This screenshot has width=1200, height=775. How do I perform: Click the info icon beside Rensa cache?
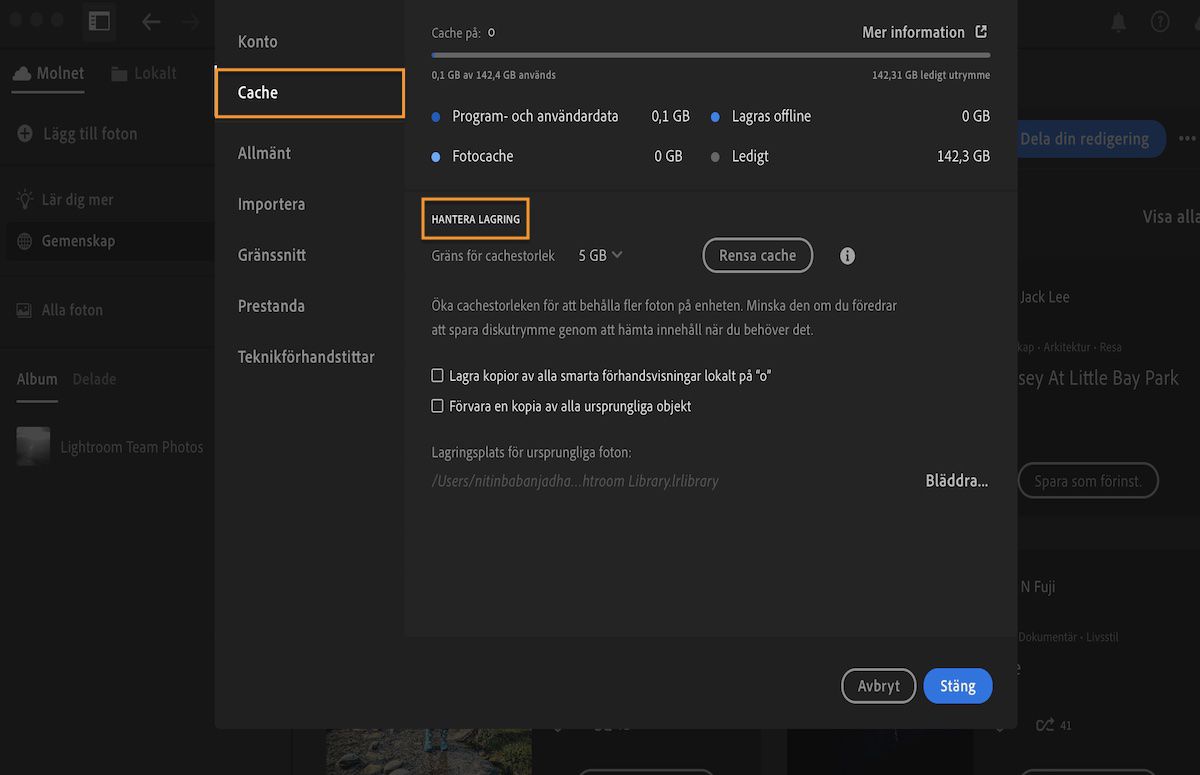pyautogui.click(x=847, y=255)
